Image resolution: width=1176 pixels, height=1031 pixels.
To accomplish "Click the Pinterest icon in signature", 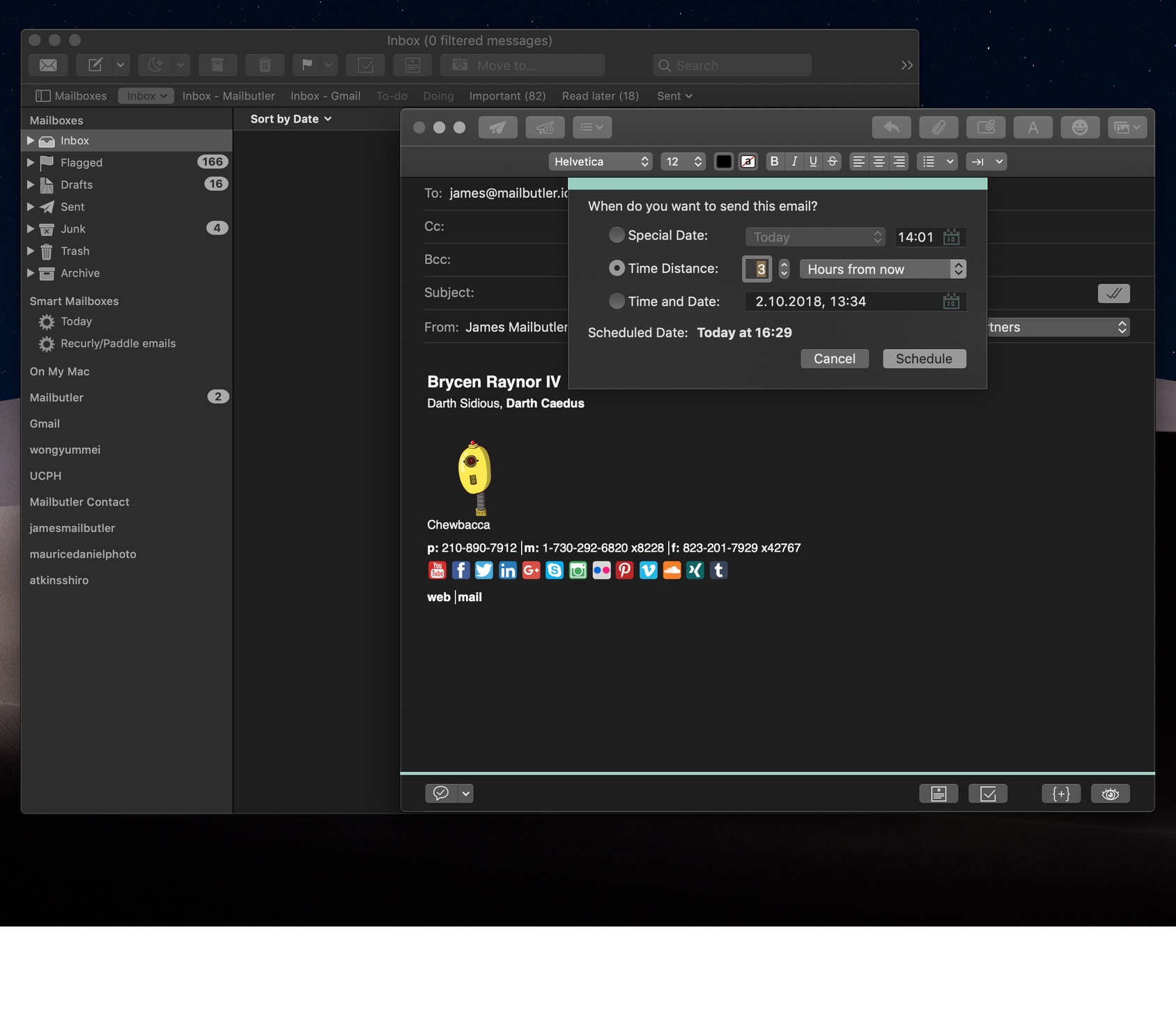I will 625,571.
